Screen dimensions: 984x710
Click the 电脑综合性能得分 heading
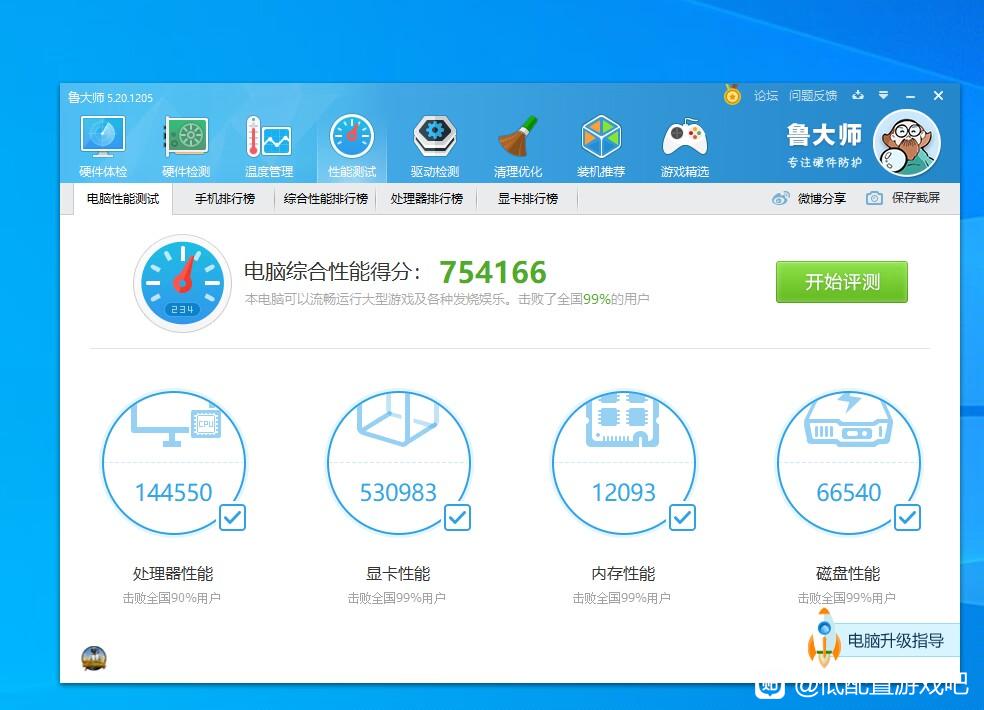click(332, 272)
